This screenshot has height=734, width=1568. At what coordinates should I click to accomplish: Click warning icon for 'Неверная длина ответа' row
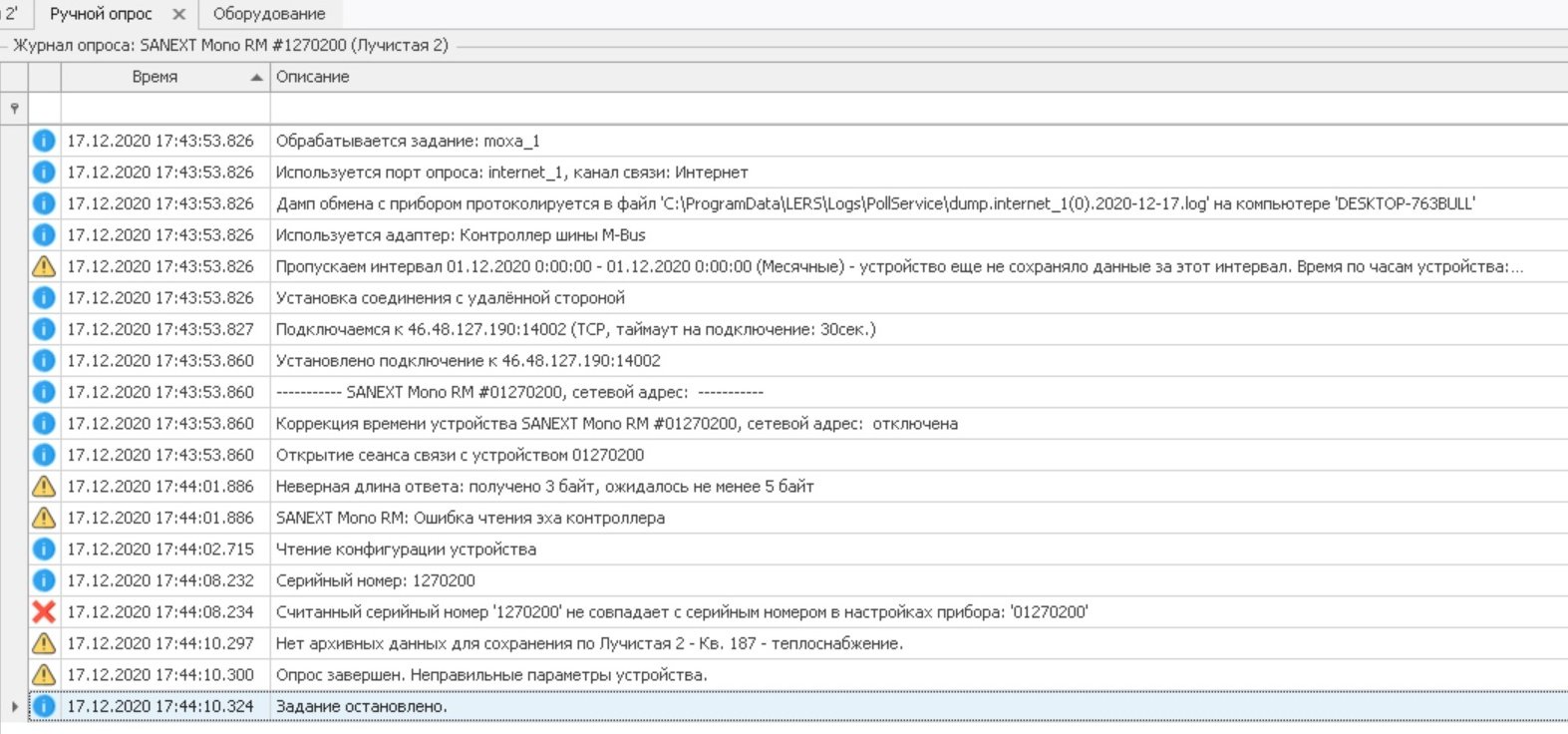click(x=44, y=486)
